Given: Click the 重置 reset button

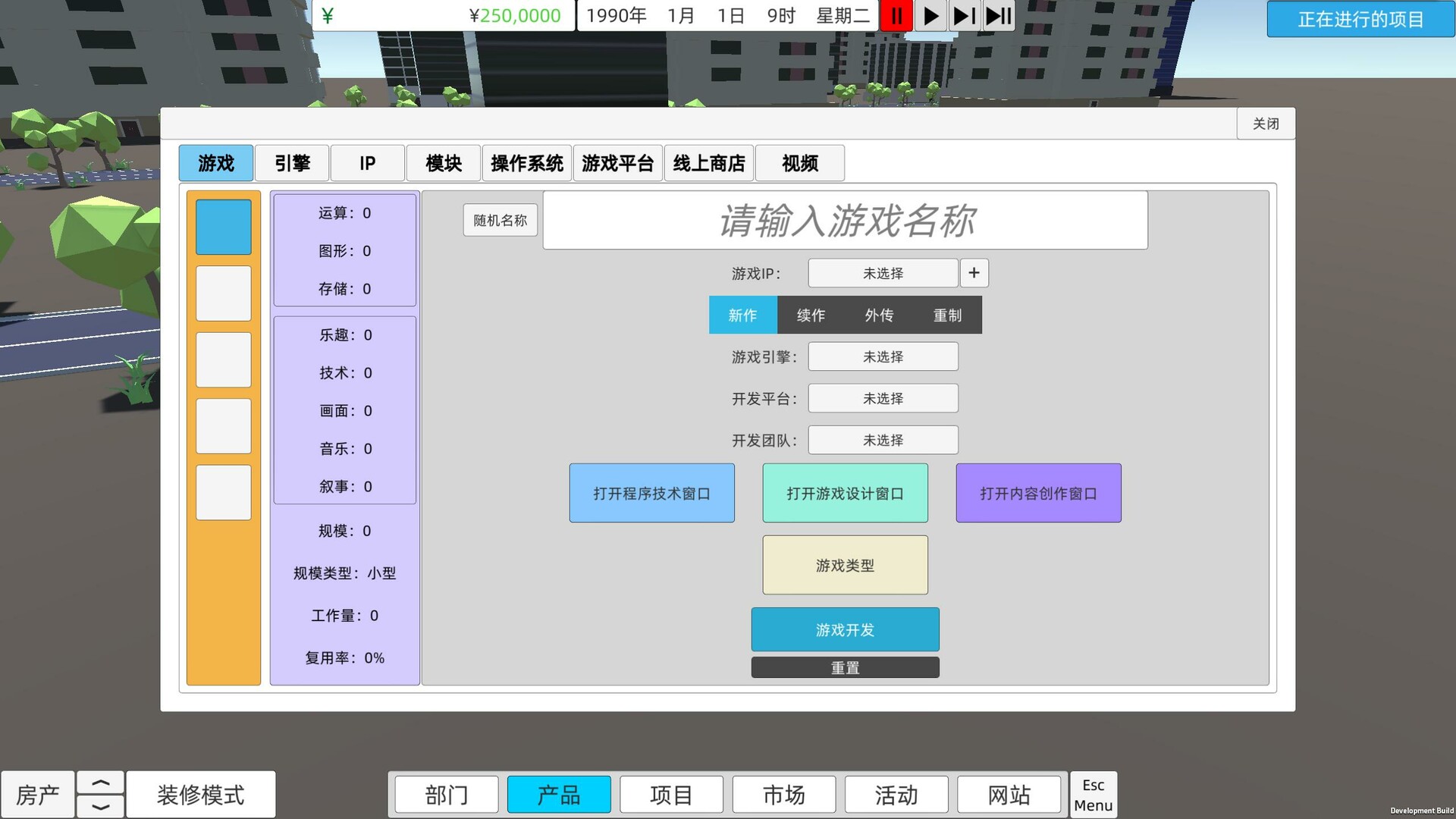Looking at the screenshot, I should 845,667.
